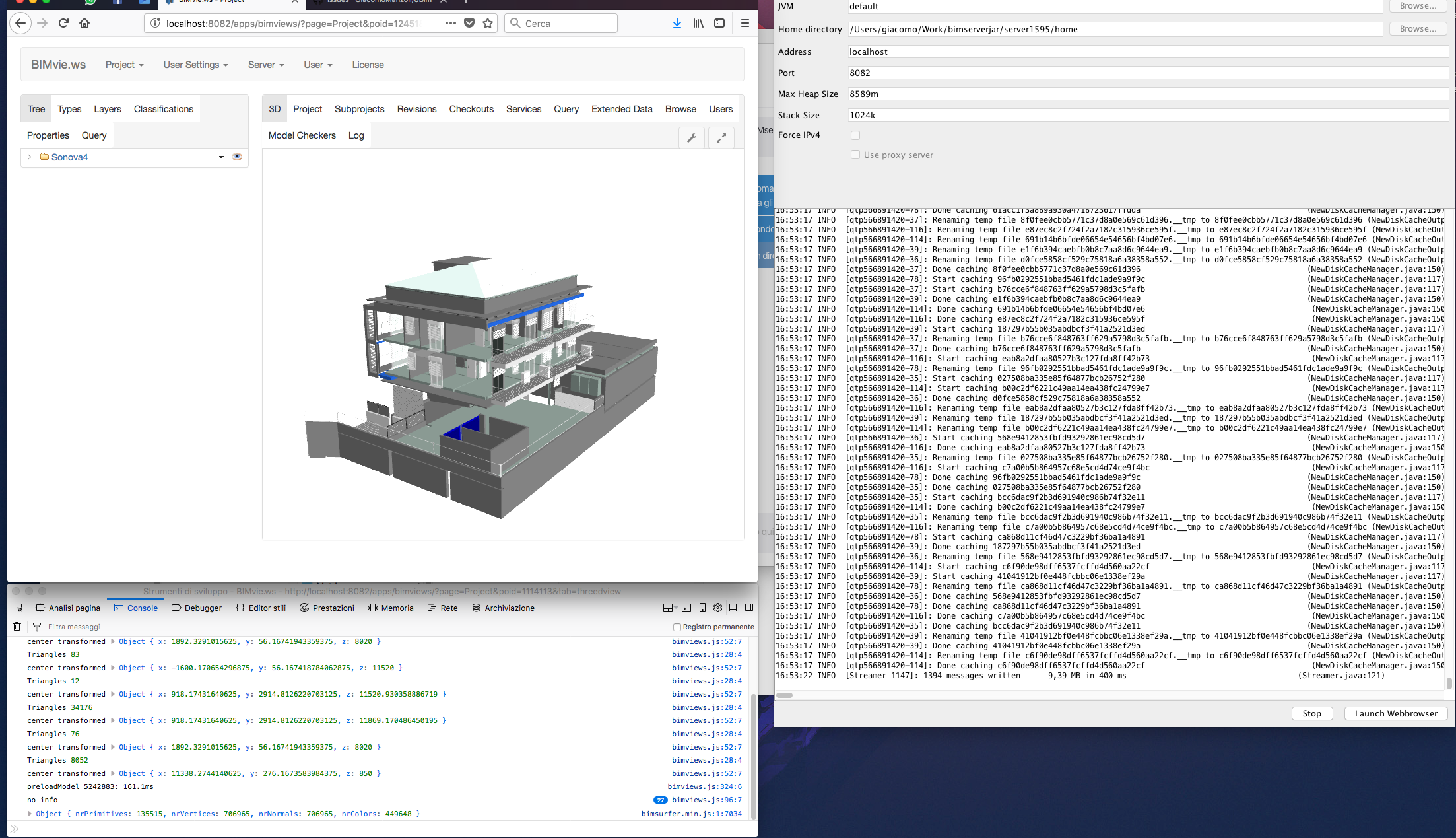
Task: Open the Server dropdown menu in BIMvie.ws
Action: (x=265, y=65)
